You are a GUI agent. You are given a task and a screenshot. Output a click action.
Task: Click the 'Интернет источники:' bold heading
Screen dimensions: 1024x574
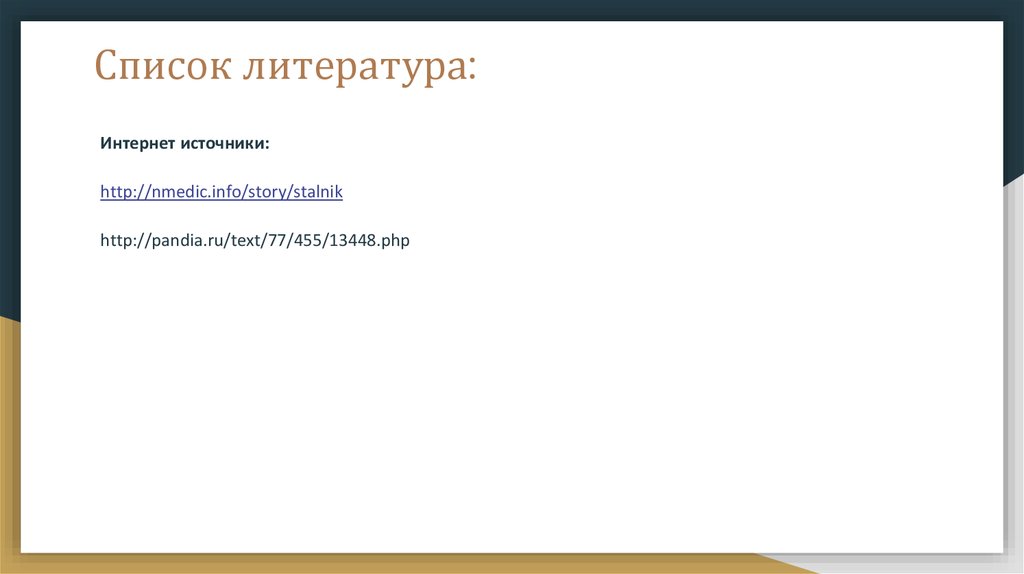tap(185, 143)
